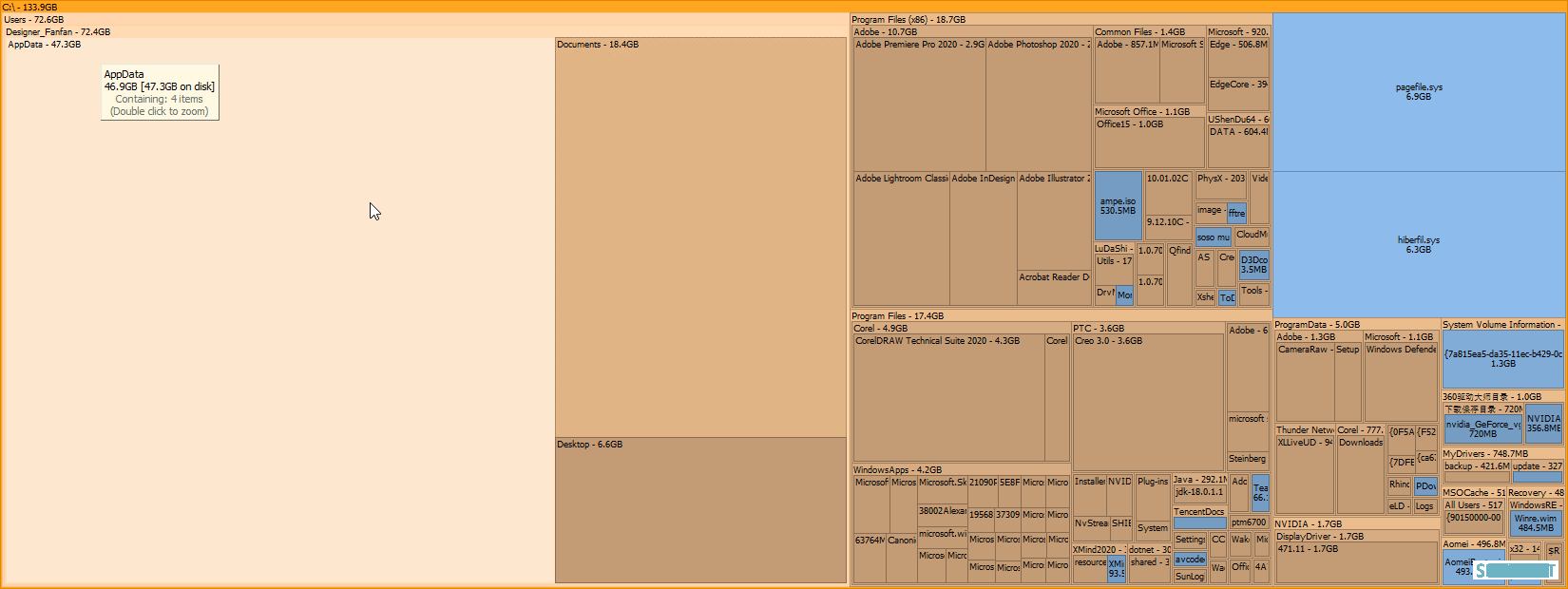1568x589 pixels.
Task: Click the Designer_Fanfan - 72.4GB header
Action: click(x=425, y=31)
